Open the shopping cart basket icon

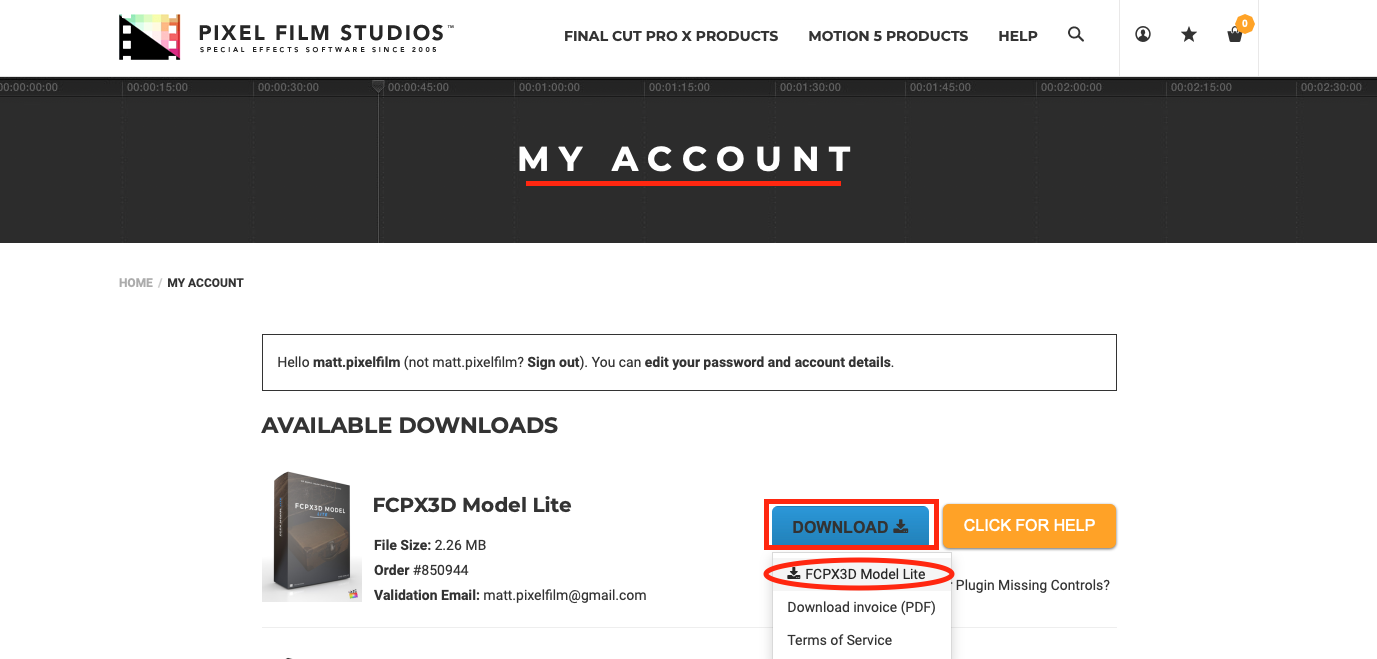tap(1236, 34)
